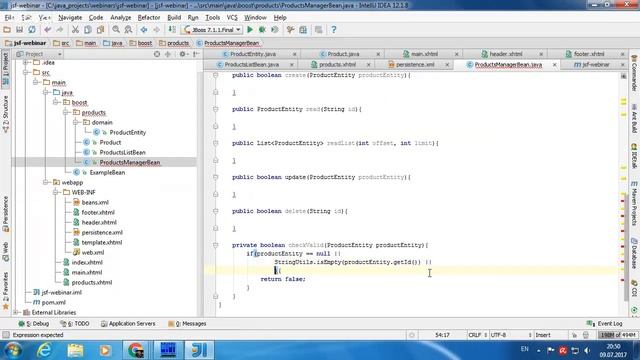640x360 pixels.
Task: Collapse the main folder node
Action: tap(36, 82)
